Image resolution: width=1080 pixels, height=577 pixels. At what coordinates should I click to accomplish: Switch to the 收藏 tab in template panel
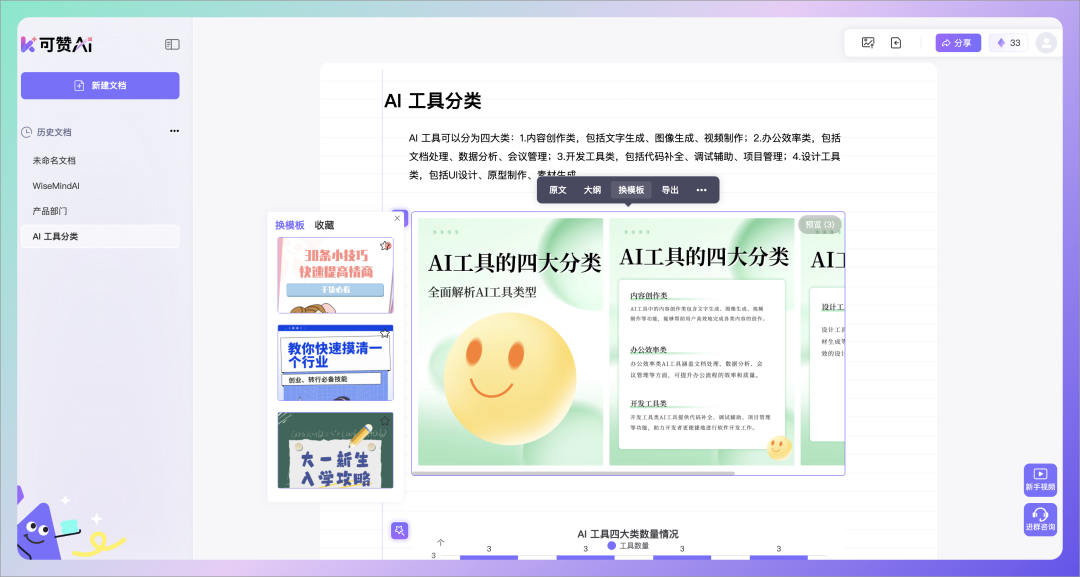tap(324, 225)
